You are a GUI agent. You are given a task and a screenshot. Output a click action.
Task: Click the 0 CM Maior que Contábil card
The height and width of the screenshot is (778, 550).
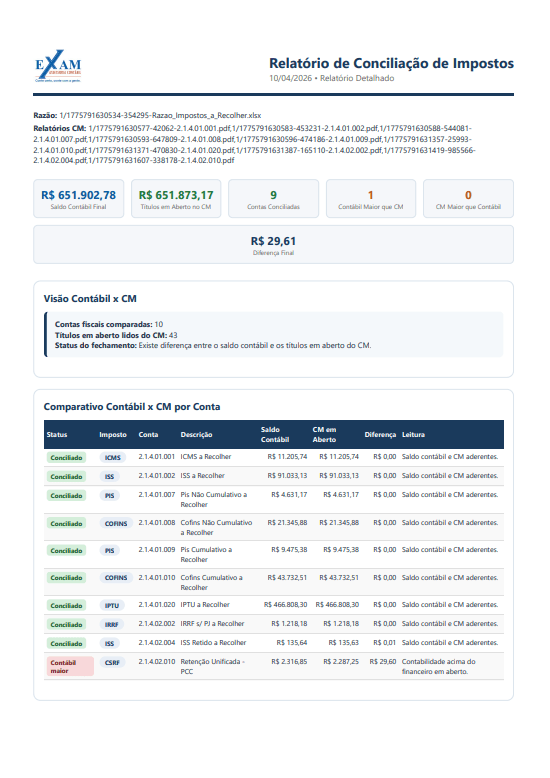[x=468, y=198]
